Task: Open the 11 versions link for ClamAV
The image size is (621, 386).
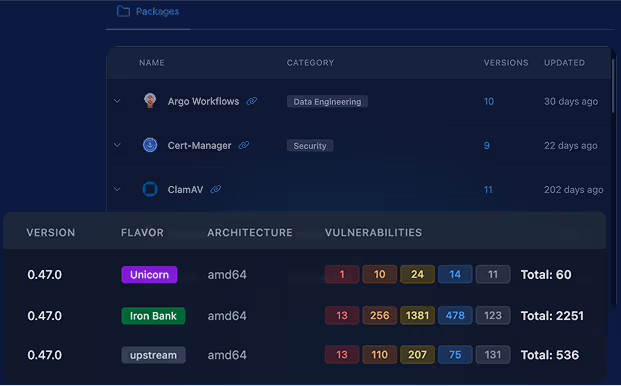Action: [488, 190]
